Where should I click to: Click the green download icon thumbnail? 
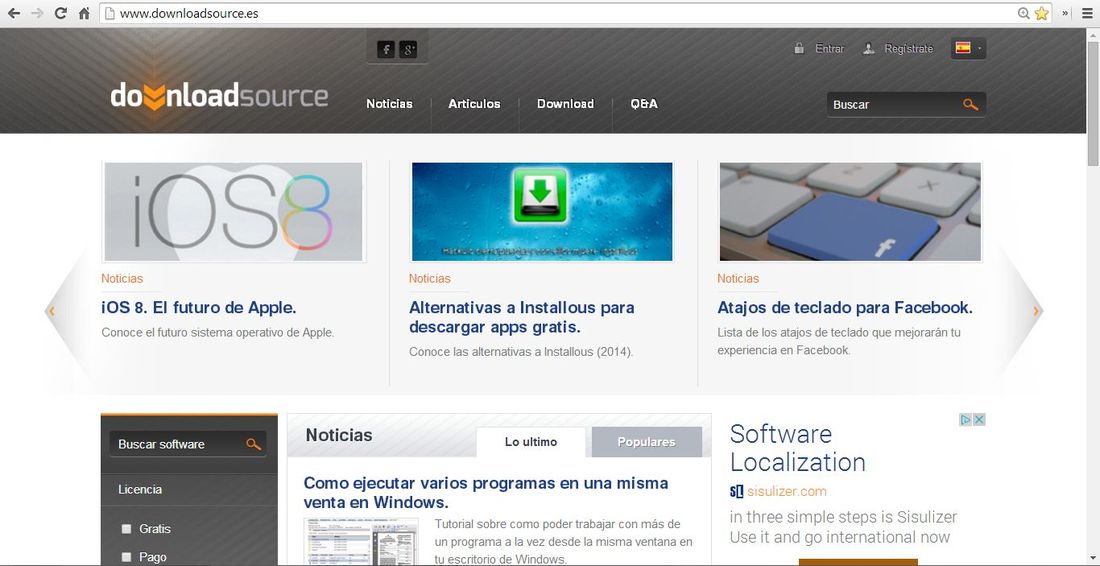click(542, 212)
